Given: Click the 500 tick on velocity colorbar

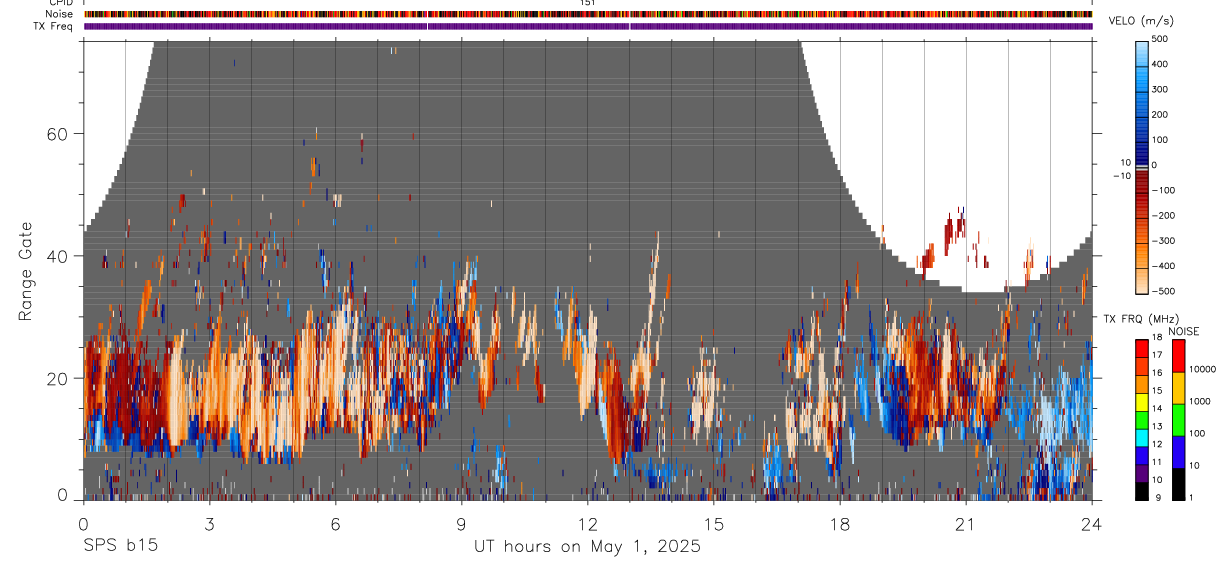Looking at the screenshot, I should click(x=1162, y=39).
